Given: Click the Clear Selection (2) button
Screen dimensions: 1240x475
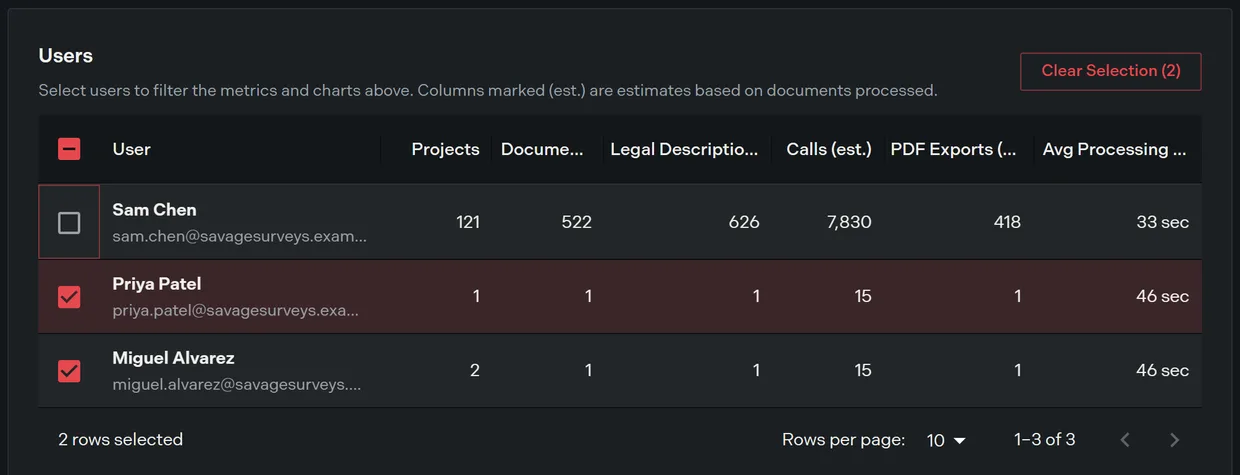Looking at the screenshot, I should (1110, 71).
